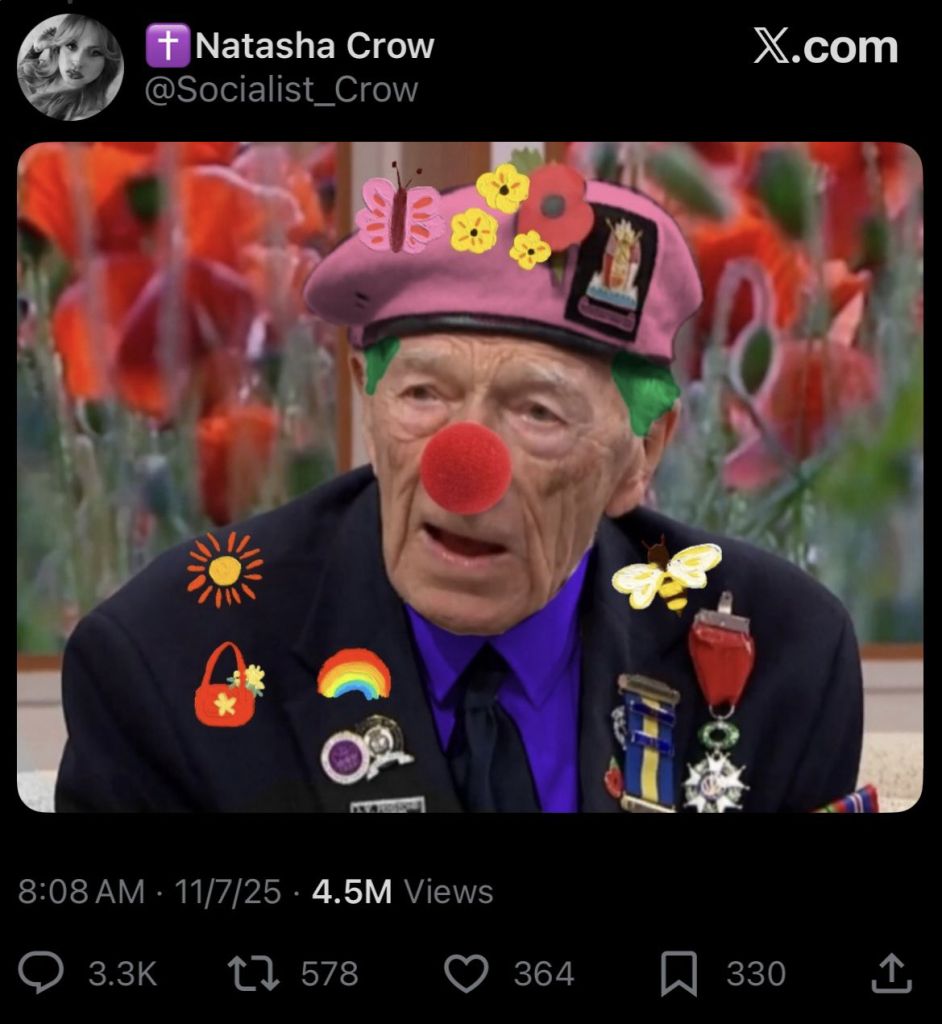Click the purple cross emoji badge
The height and width of the screenshot is (1024, 942).
point(168,45)
